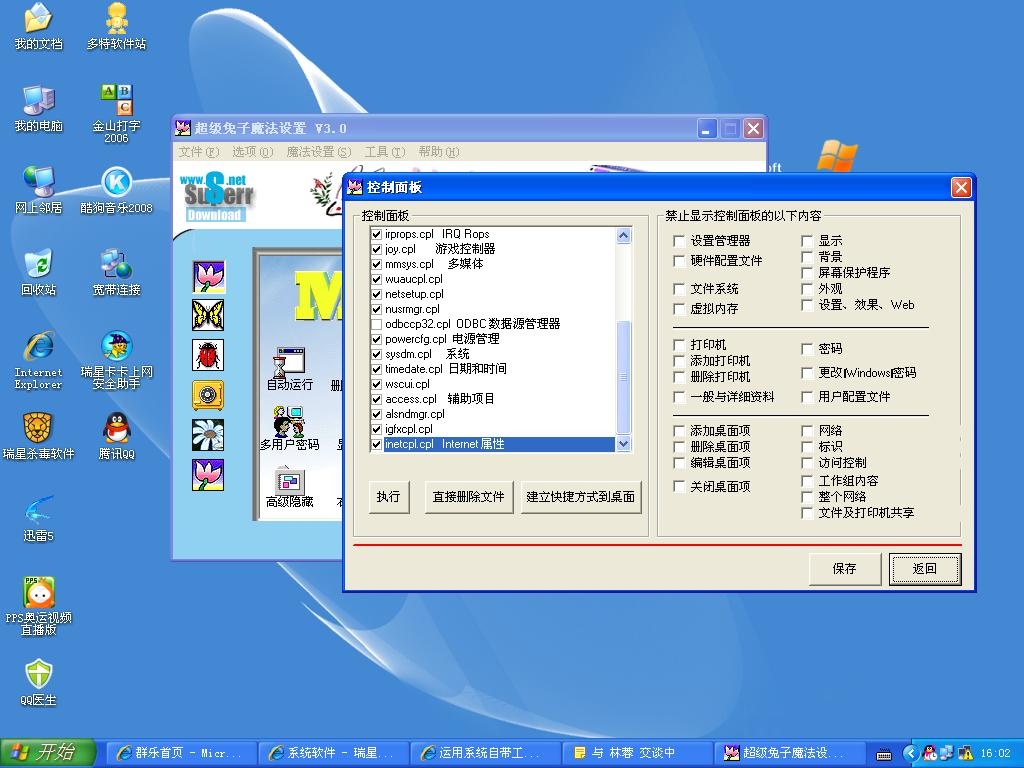Screen dimensions: 1024x768
Task: Select the timedate.cpl 日期和时间 row
Action: [492, 369]
